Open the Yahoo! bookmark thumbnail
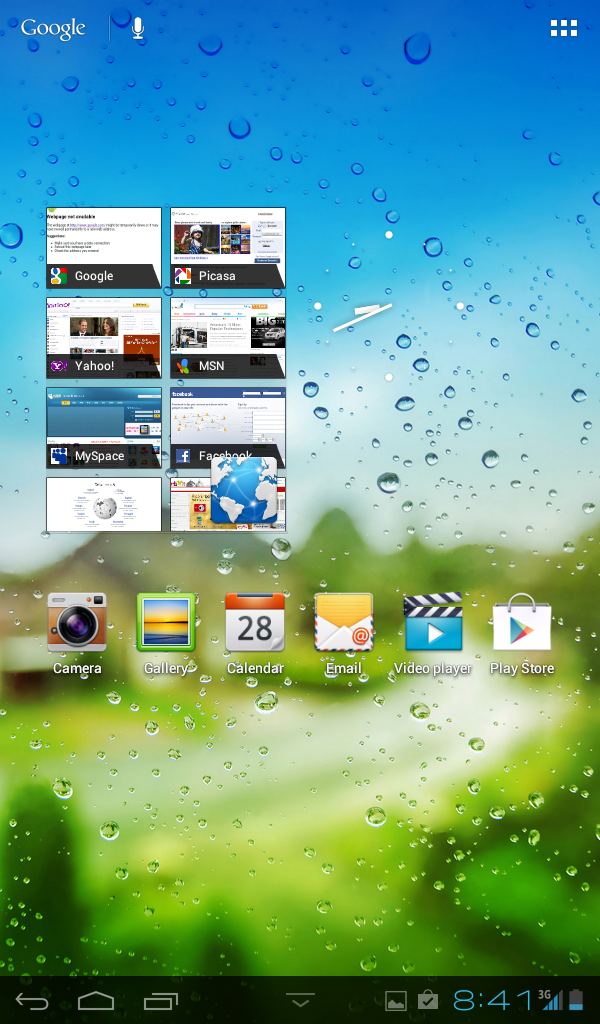 [104, 338]
